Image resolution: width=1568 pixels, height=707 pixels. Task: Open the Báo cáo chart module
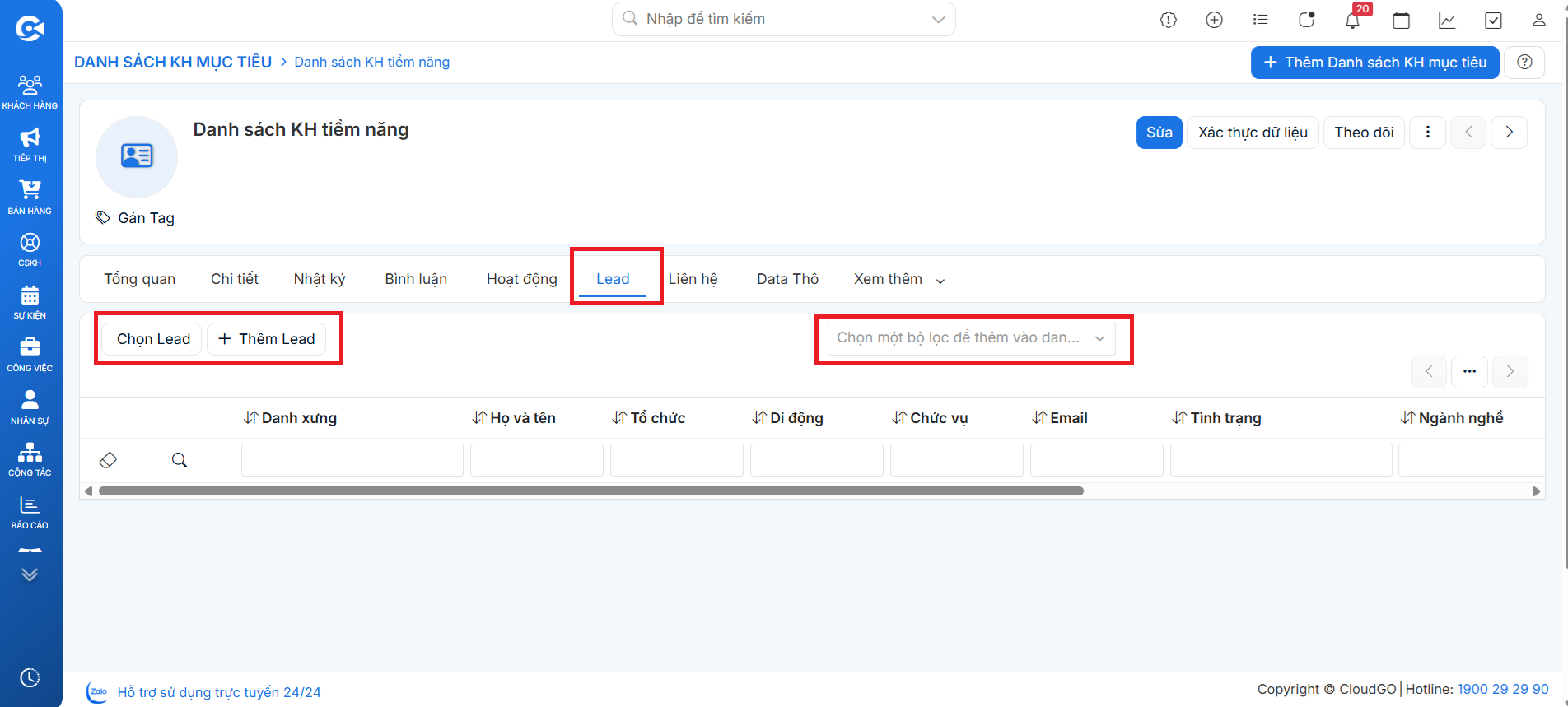coord(30,512)
